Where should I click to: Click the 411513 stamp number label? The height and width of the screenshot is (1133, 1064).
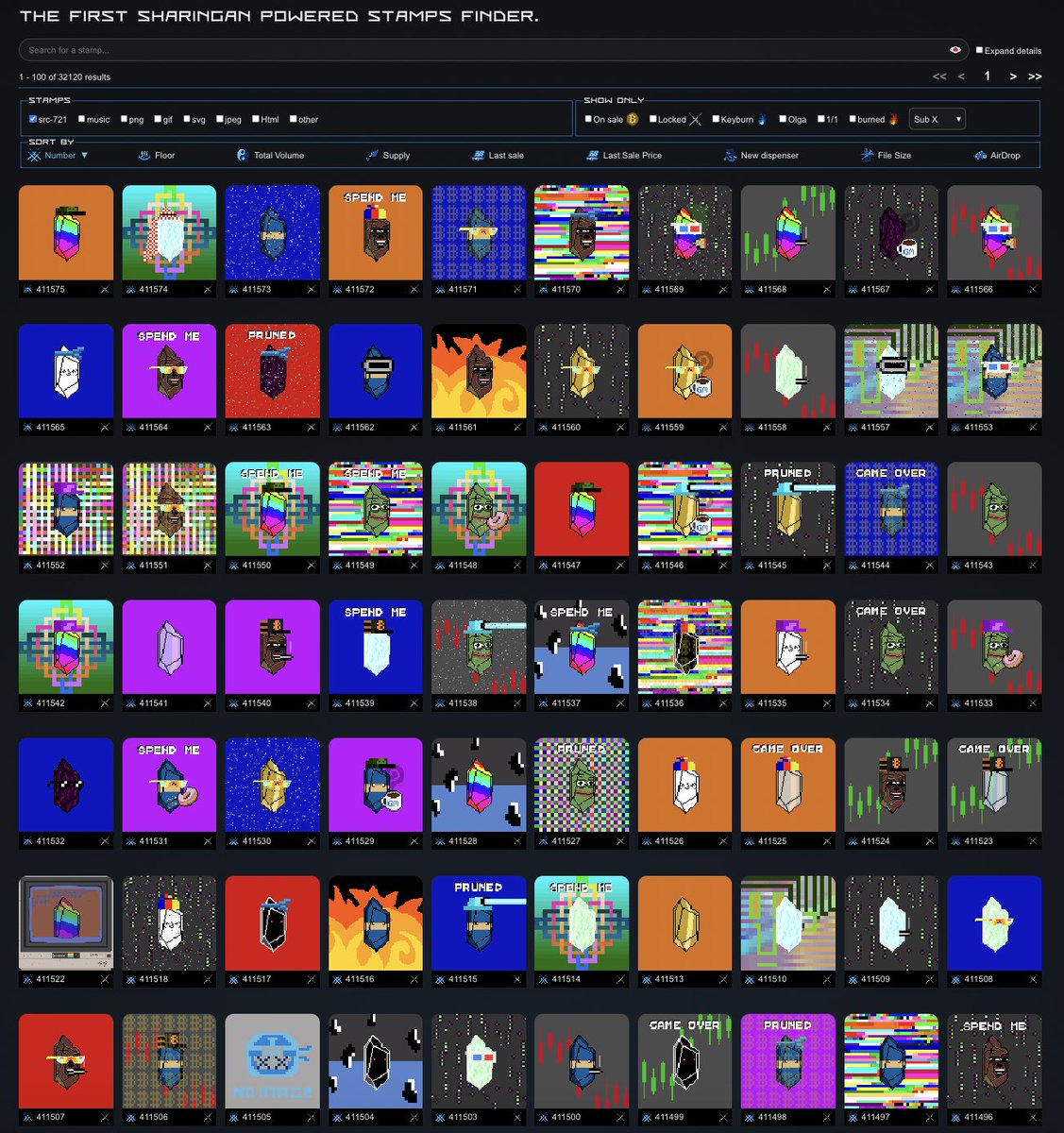point(669,979)
